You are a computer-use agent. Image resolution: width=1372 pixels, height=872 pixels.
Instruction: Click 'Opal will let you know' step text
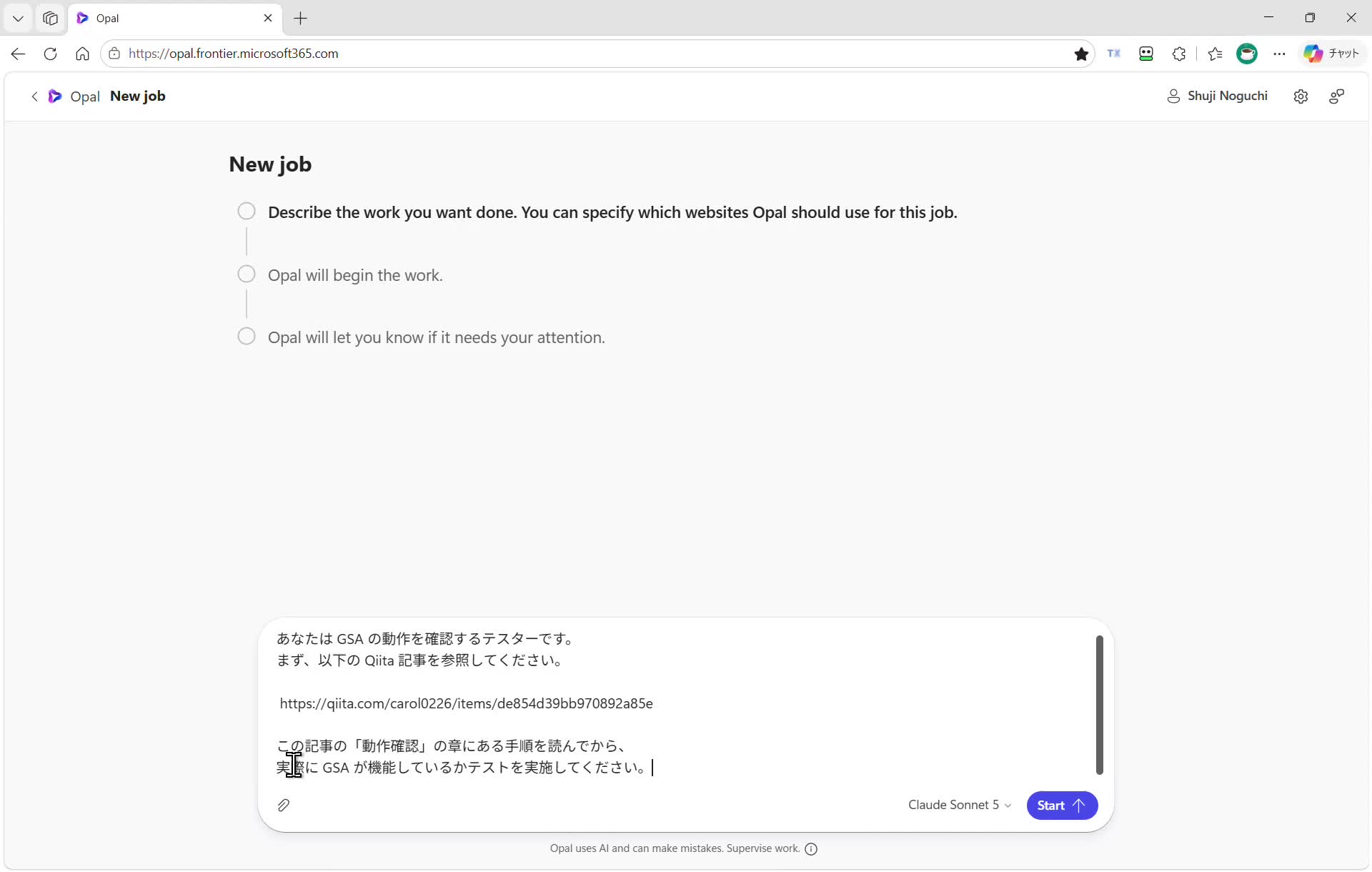[x=437, y=338]
